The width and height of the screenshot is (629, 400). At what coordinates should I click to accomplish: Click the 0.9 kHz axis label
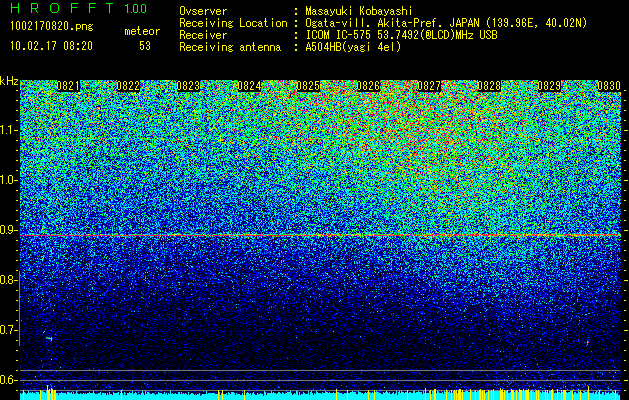click(x=8, y=230)
